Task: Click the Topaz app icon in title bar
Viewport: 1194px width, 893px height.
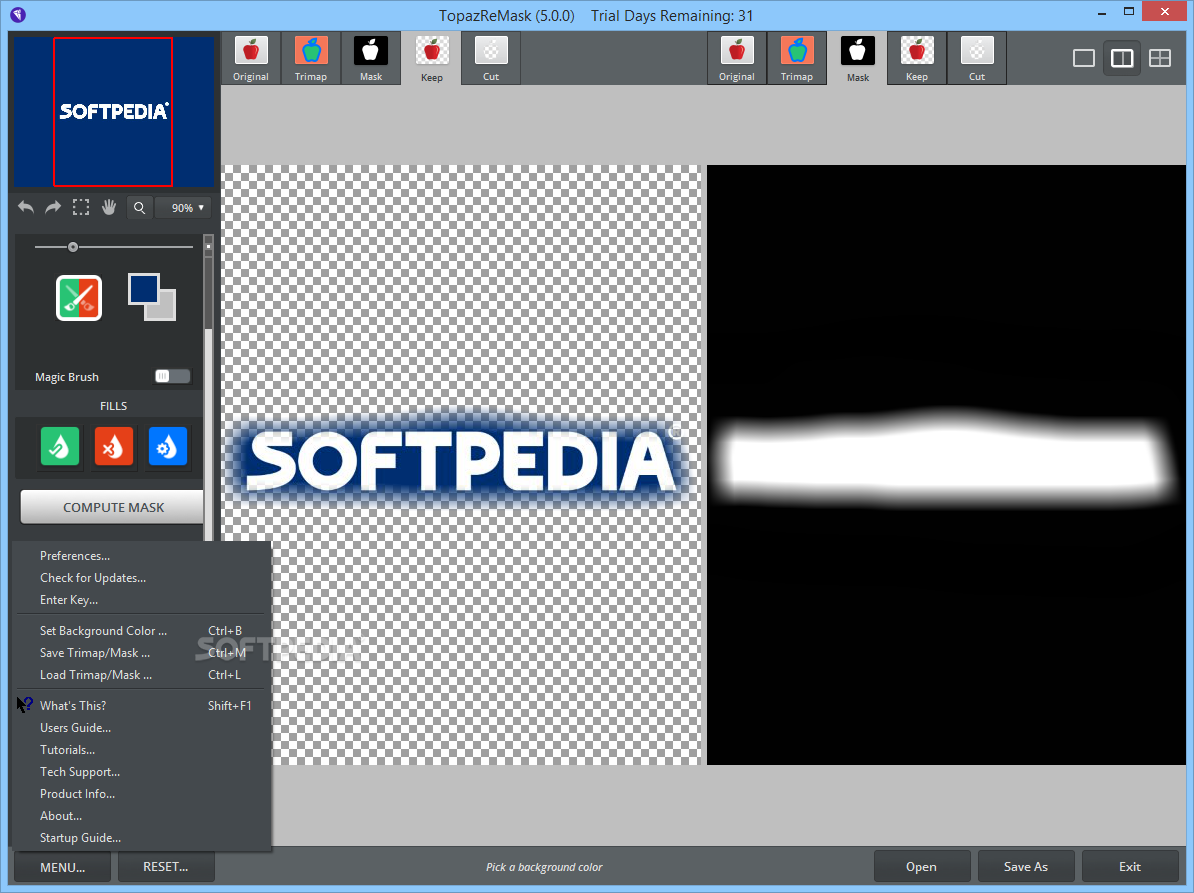Action: 18,14
